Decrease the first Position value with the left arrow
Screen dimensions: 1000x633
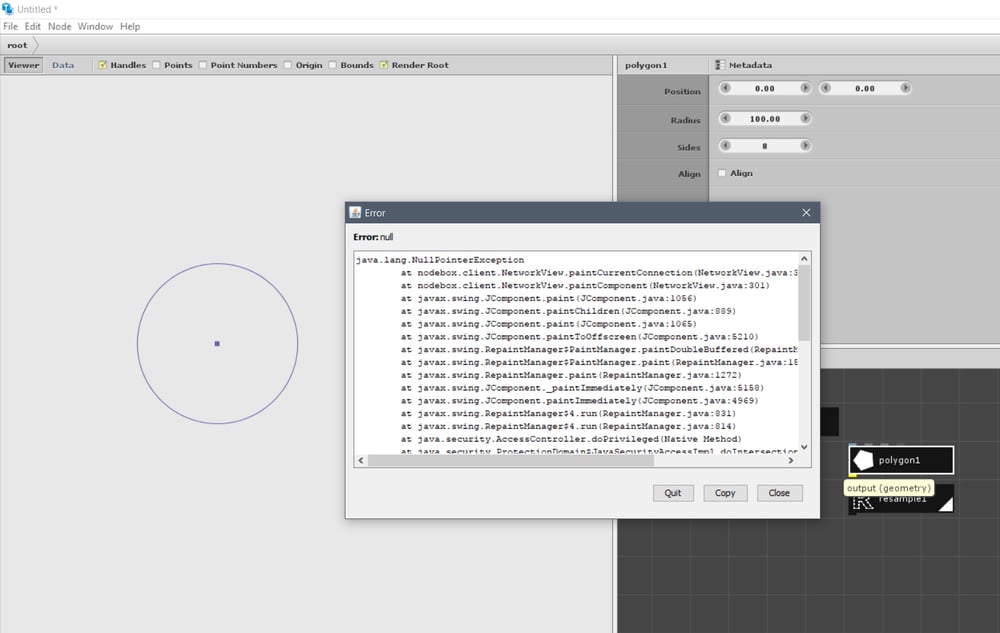pos(725,88)
